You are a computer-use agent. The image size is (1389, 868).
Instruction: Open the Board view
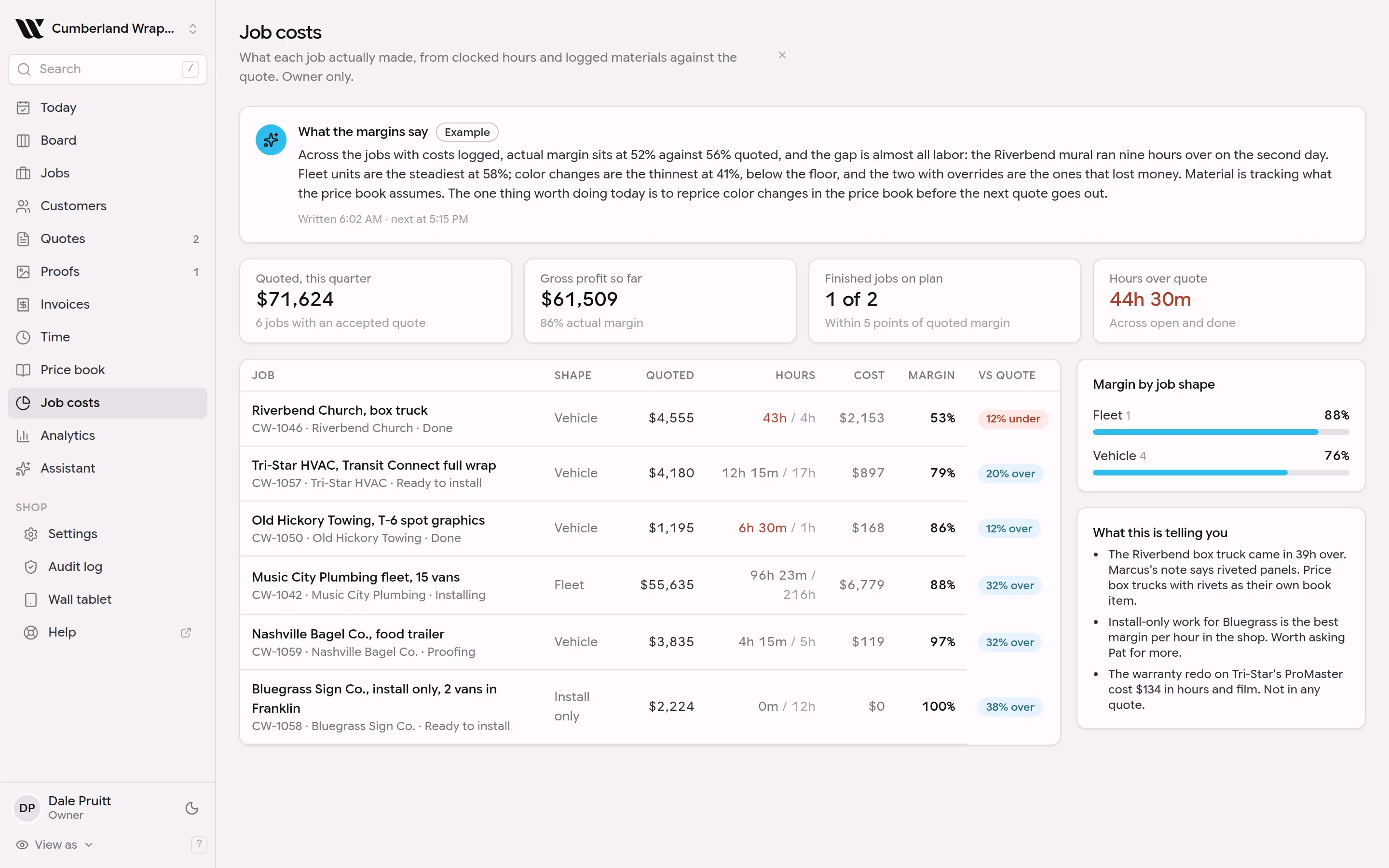click(x=108, y=140)
